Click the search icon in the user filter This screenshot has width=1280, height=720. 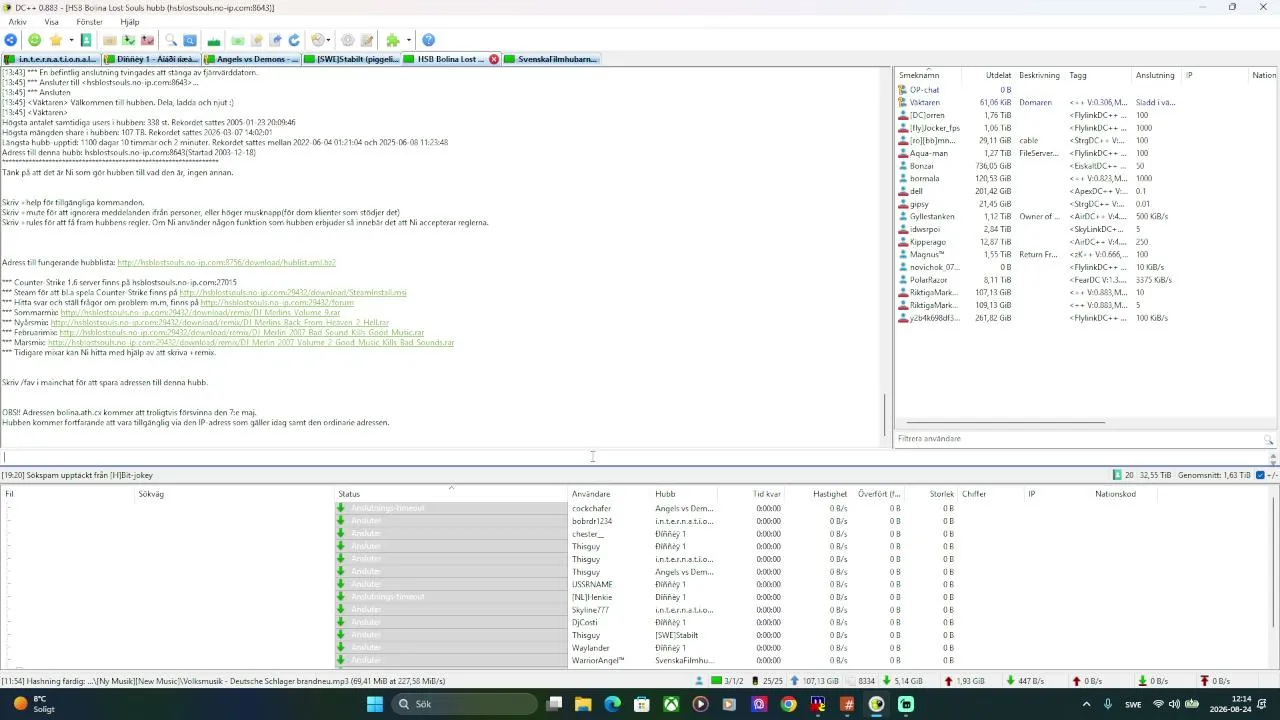click(x=1268, y=439)
